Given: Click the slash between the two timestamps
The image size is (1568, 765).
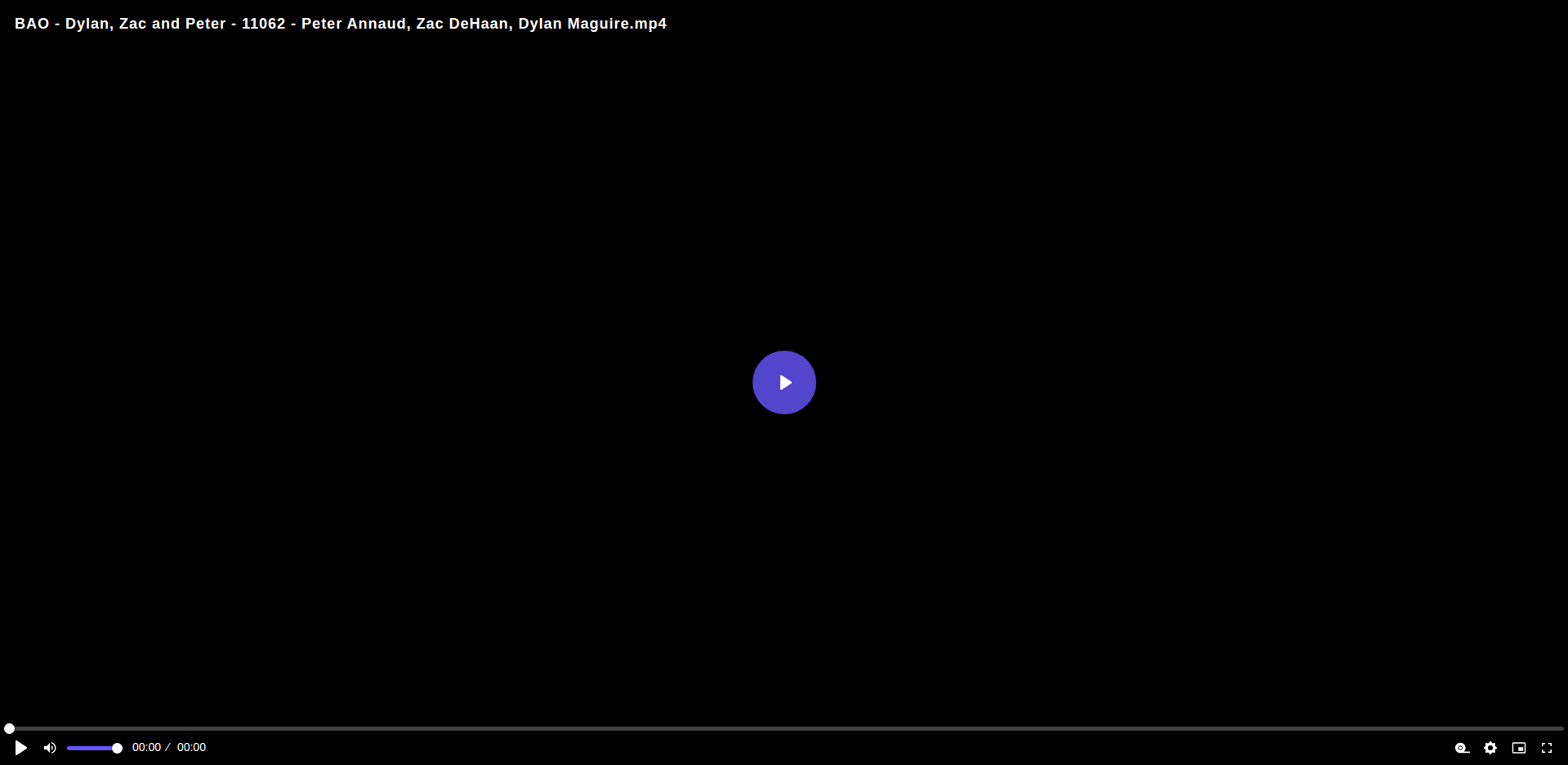Looking at the screenshot, I should click(x=168, y=747).
